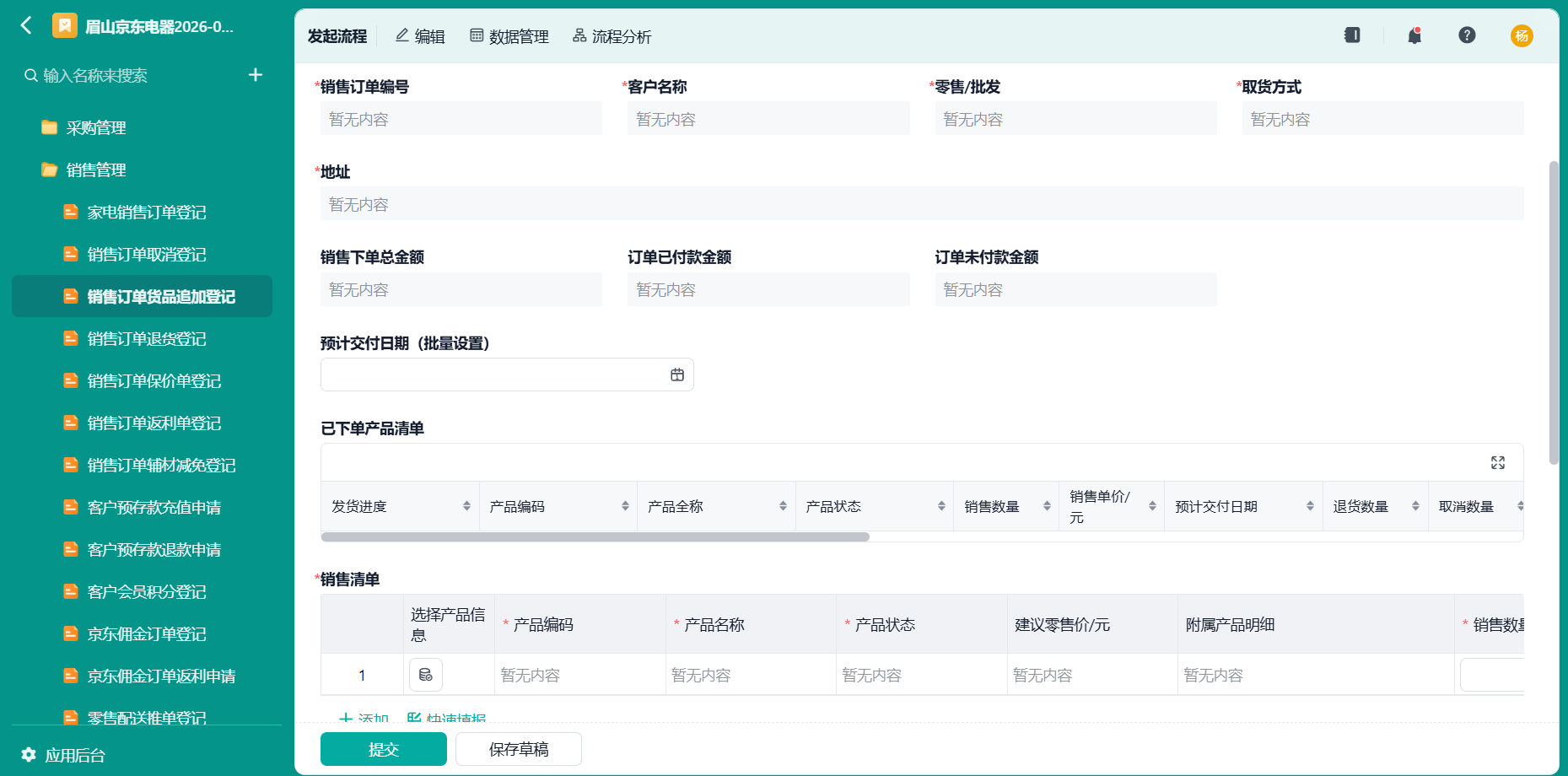
Task: Open the calendar icon in date field
Action: [677, 375]
